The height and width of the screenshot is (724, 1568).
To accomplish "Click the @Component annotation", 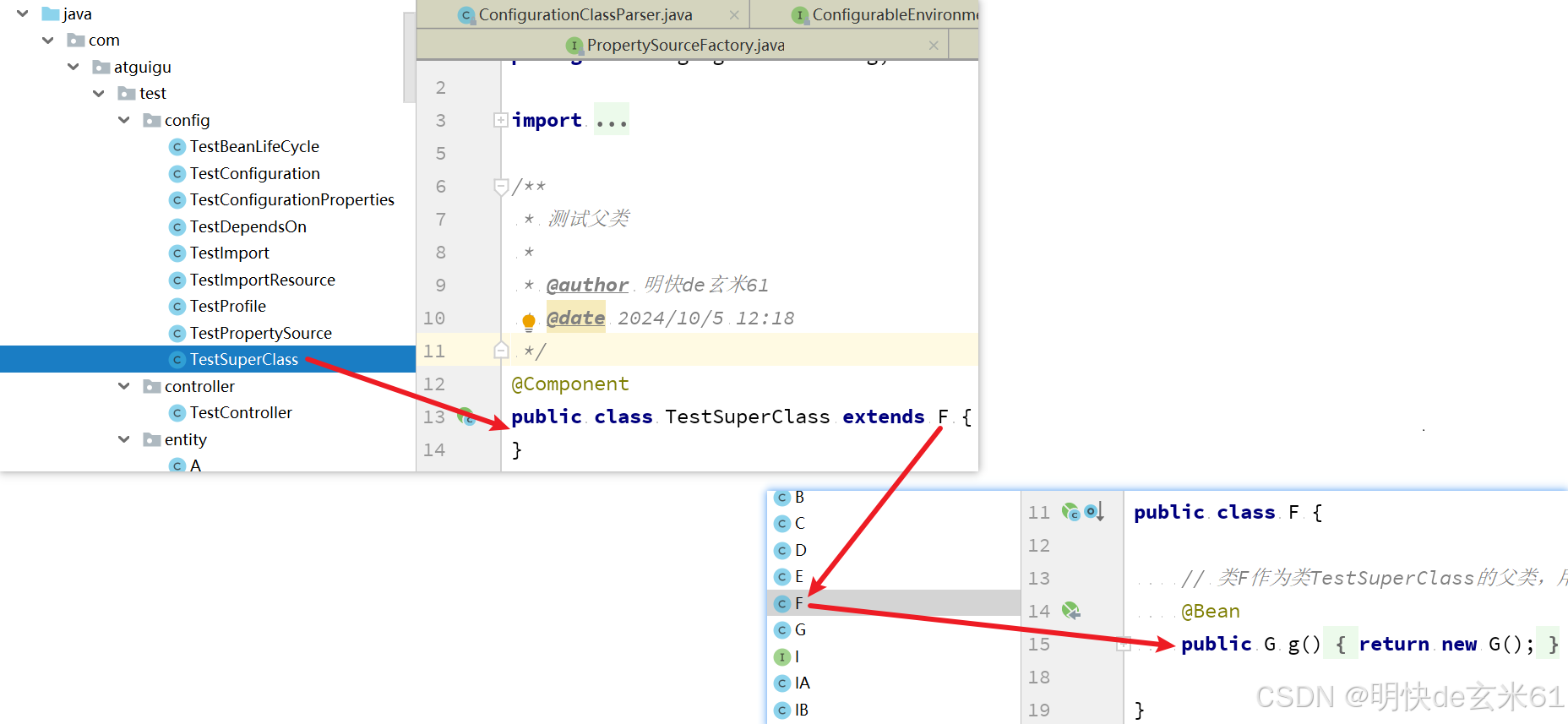I will [570, 384].
